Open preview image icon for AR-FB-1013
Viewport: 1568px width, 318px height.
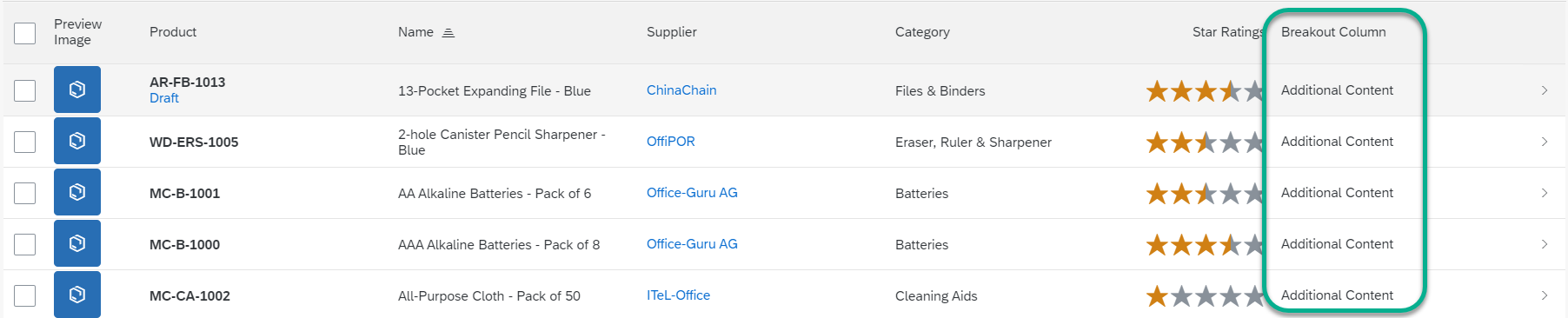(77, 89)
